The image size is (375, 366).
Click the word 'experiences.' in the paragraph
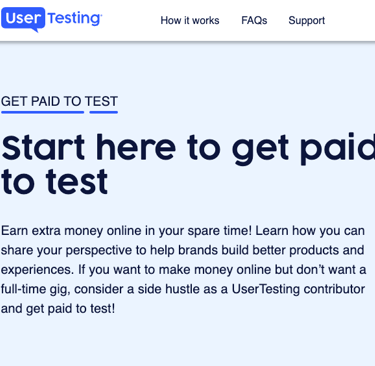(x=37, y=270)
